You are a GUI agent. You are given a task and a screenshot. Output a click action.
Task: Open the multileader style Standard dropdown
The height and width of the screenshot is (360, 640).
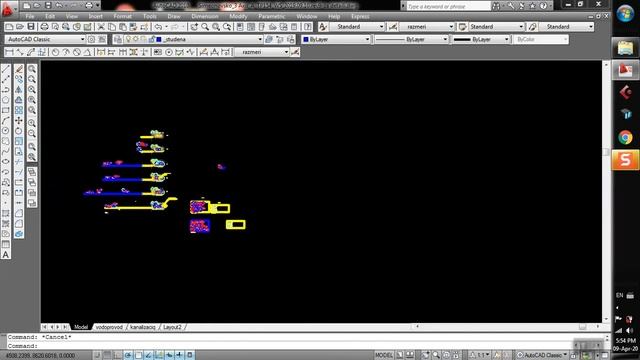tap(566, 27)
